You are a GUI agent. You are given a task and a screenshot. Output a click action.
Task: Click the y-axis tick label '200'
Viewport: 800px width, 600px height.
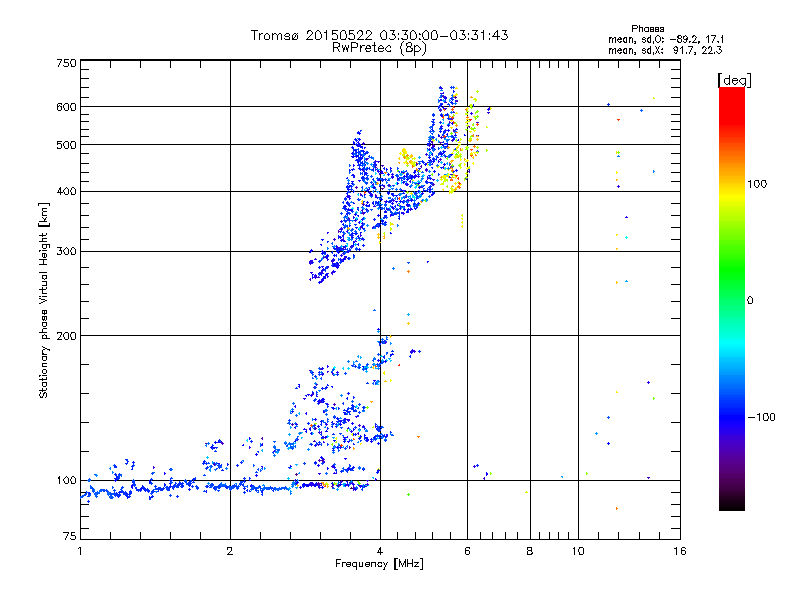pyautogui.click(x=66, y=336)
